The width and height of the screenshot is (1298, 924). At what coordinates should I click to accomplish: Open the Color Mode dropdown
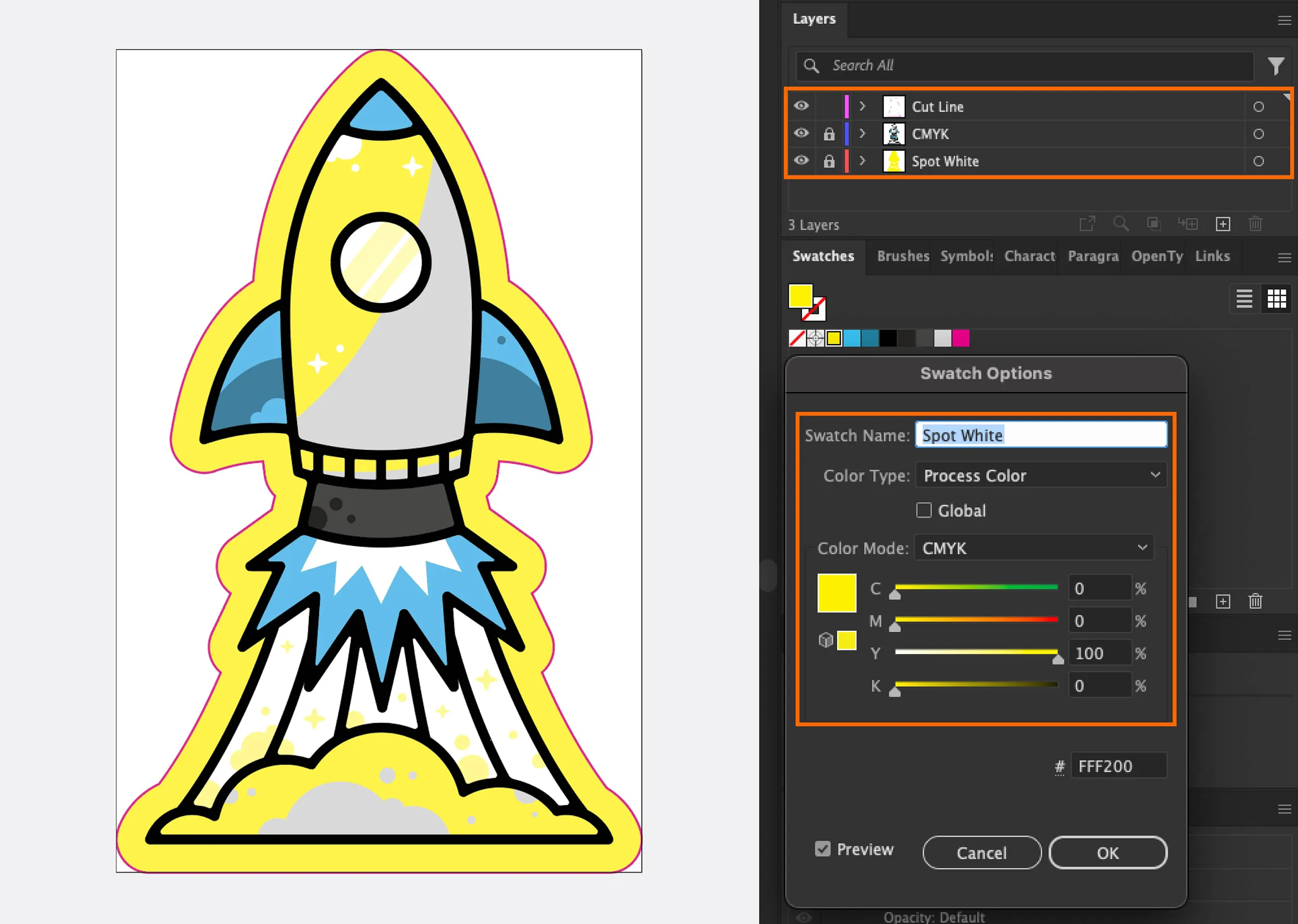coord(1034,548)
